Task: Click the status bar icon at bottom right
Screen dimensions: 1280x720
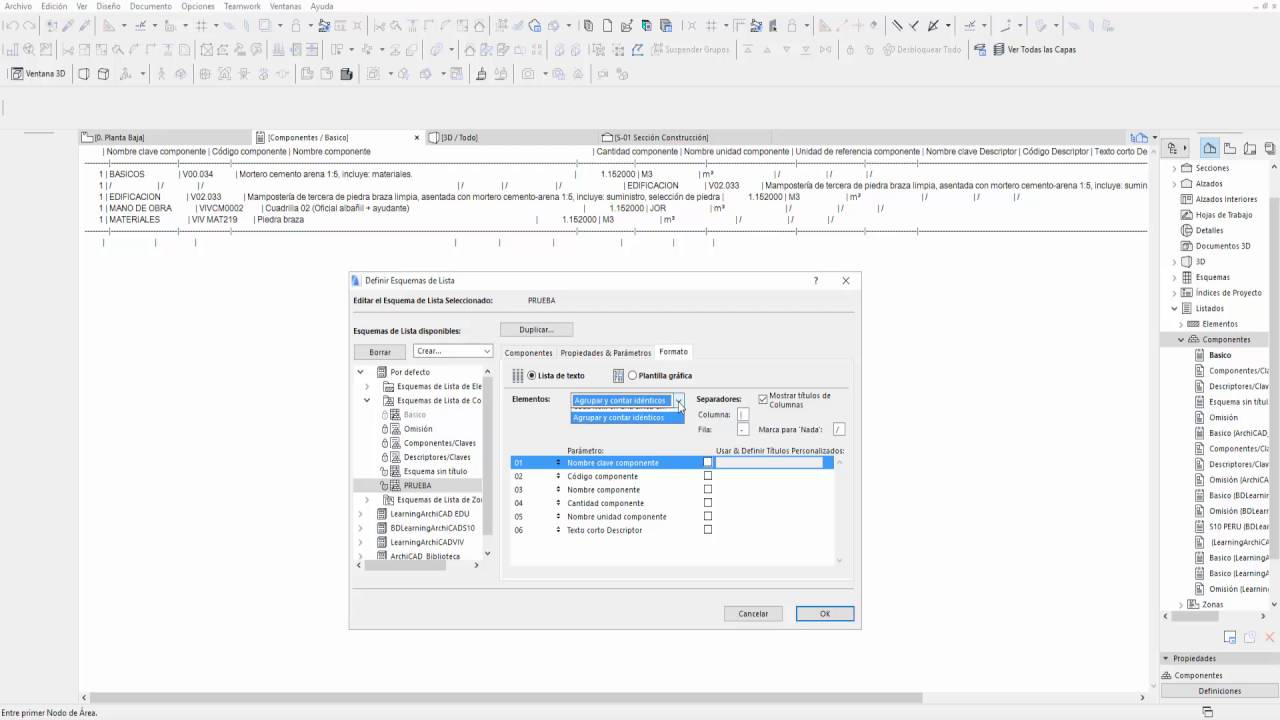Action: [x=1207, y=712]
